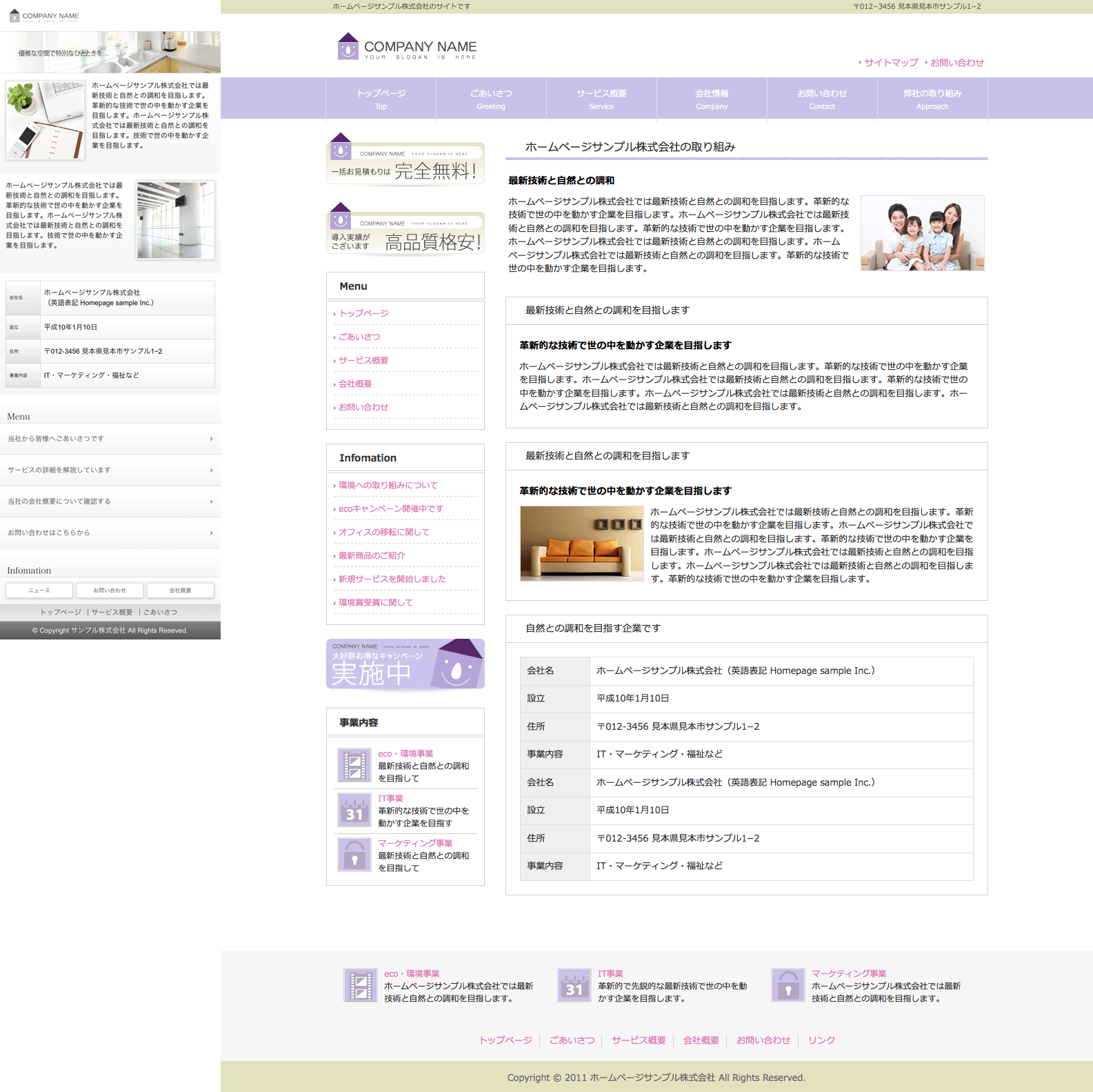Viewport: 1093px width, 1092px height.
Task: Open the 弊社の取り組み Approach navigation tab
Action: 932,99
